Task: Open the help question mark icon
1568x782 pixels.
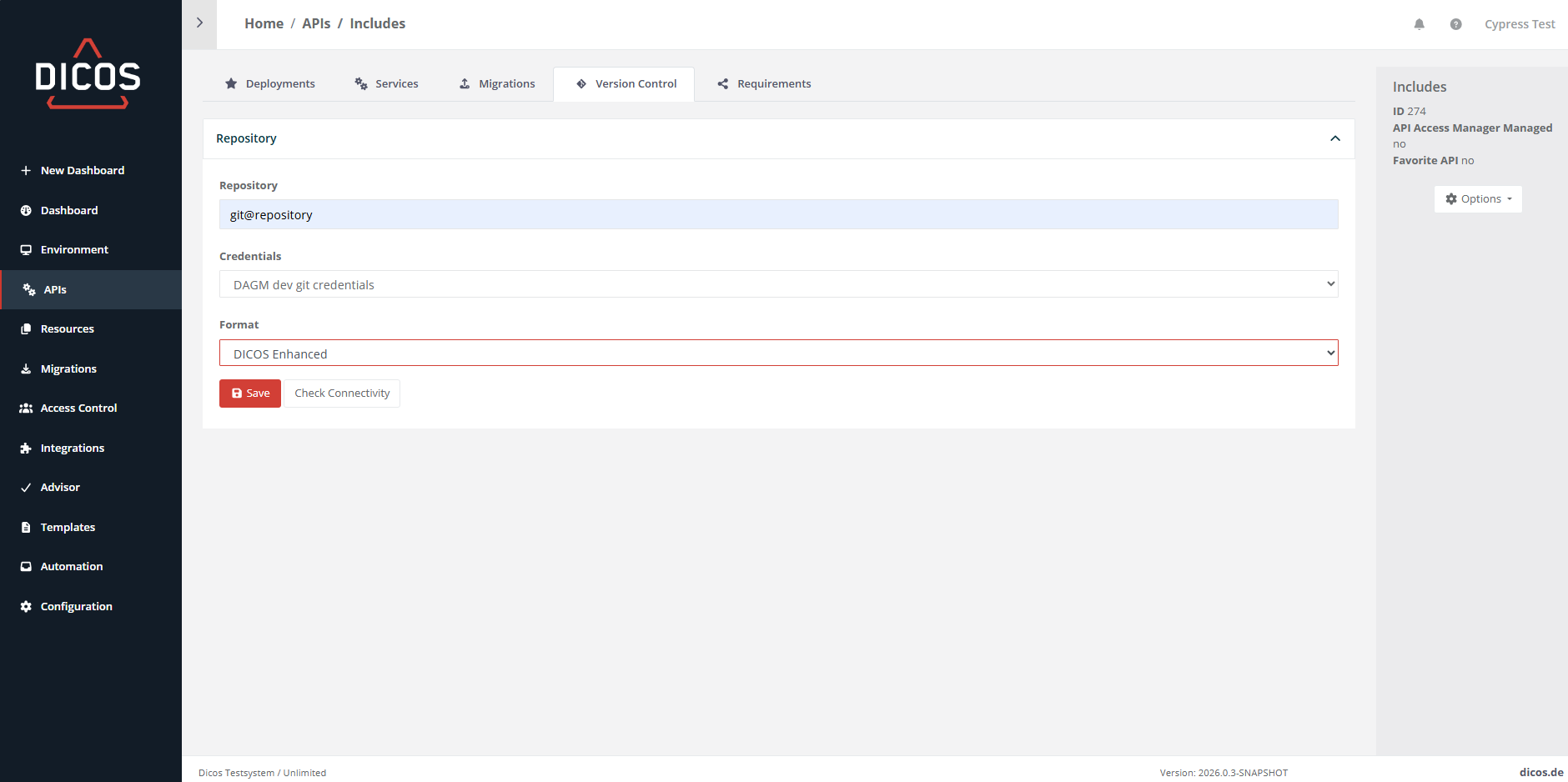Action: point(1455,24)
